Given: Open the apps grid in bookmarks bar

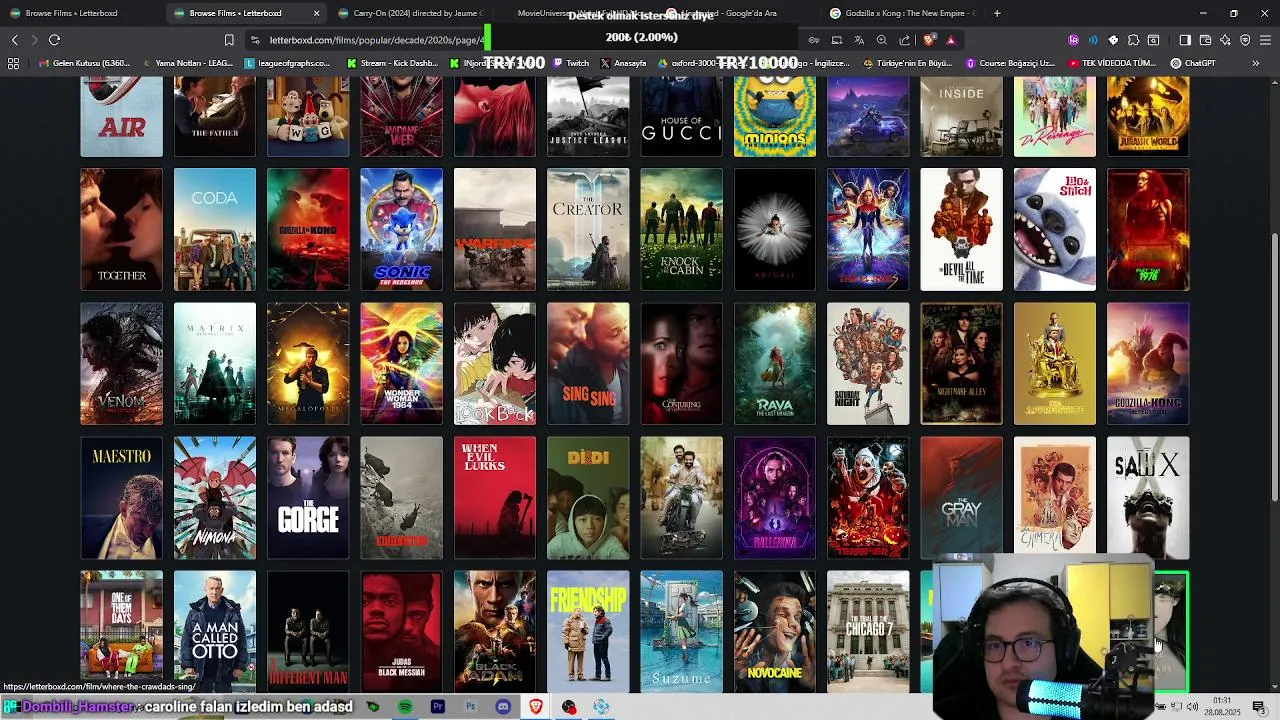Looking at the screenshot, I should click(x=14, y=63).
